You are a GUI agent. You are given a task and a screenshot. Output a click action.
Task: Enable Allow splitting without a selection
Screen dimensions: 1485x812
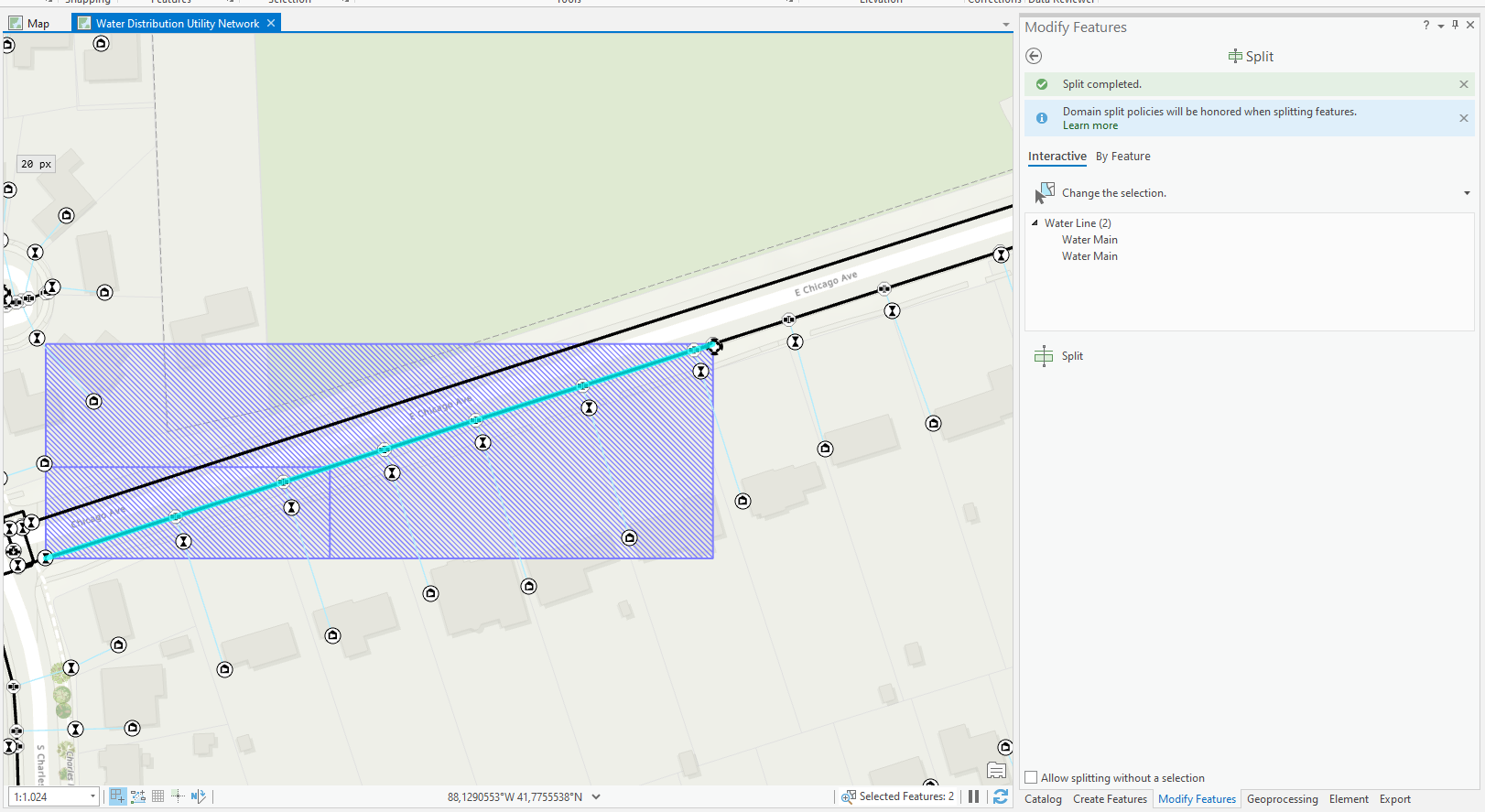click(x=1031, y=778)
